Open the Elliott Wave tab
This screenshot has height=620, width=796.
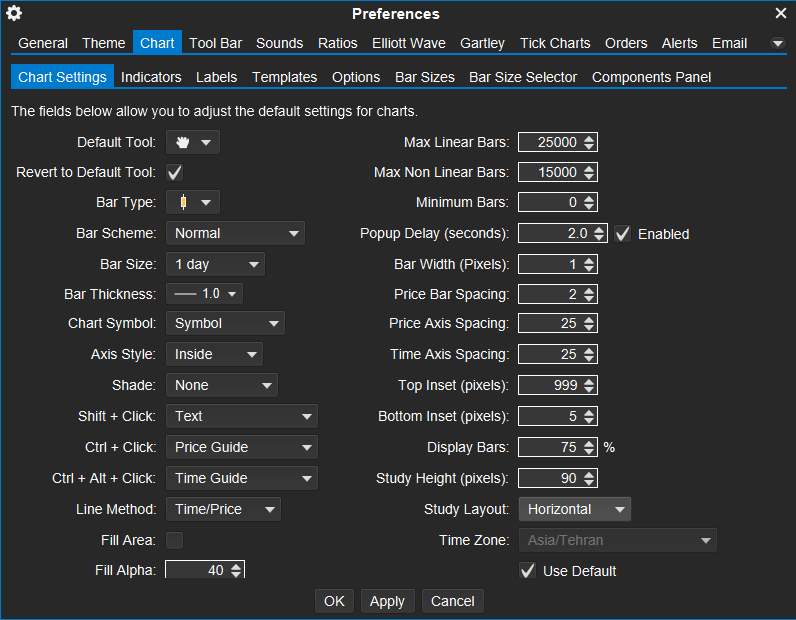(x=409, y=43)
